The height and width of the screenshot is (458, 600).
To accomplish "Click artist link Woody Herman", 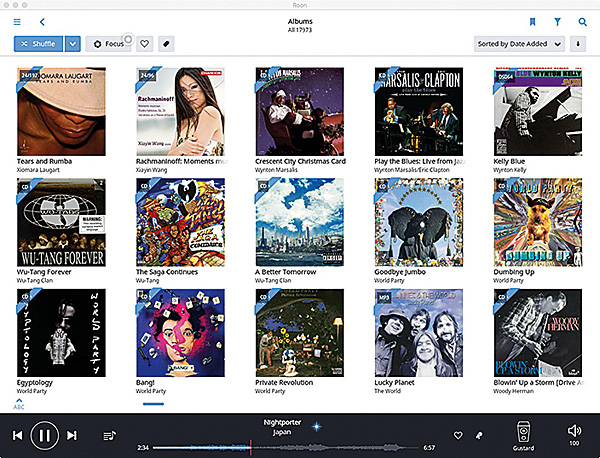I will click(x=513, y=391).
